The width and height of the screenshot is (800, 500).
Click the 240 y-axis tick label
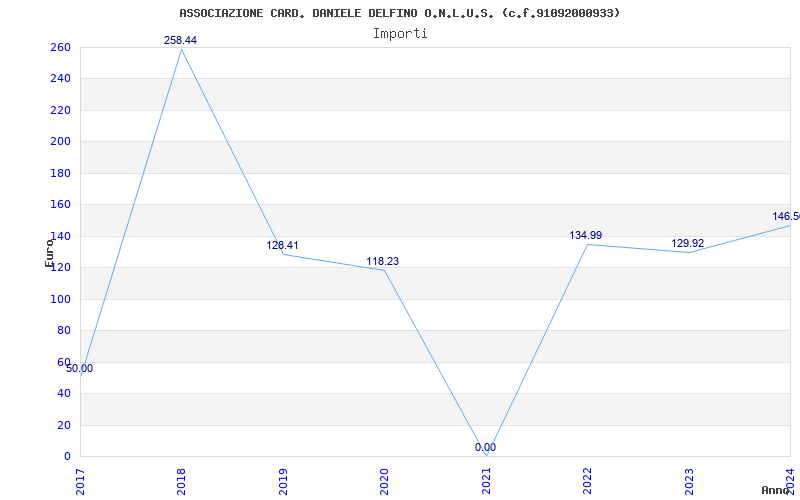pos(60,79)
